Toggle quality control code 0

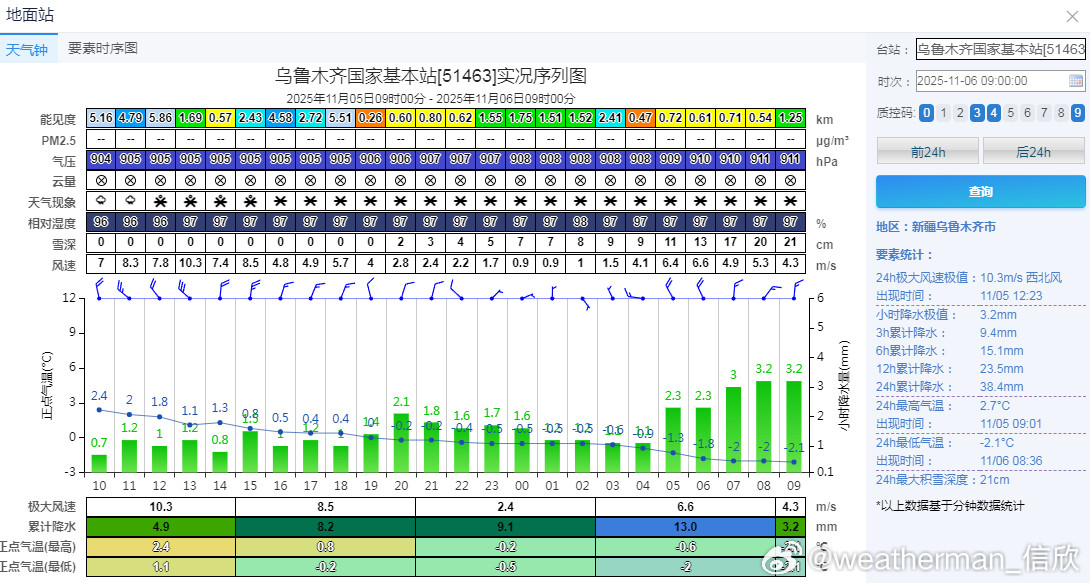pyautogui.click(x=927, y=113)
